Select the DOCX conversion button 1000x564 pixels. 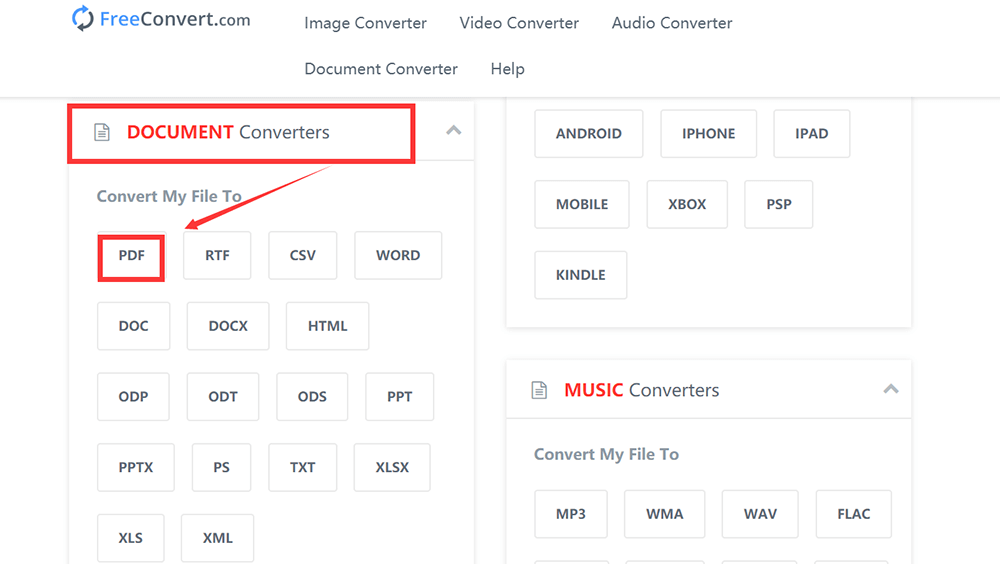pyautogui.click(x=228, y=326)
